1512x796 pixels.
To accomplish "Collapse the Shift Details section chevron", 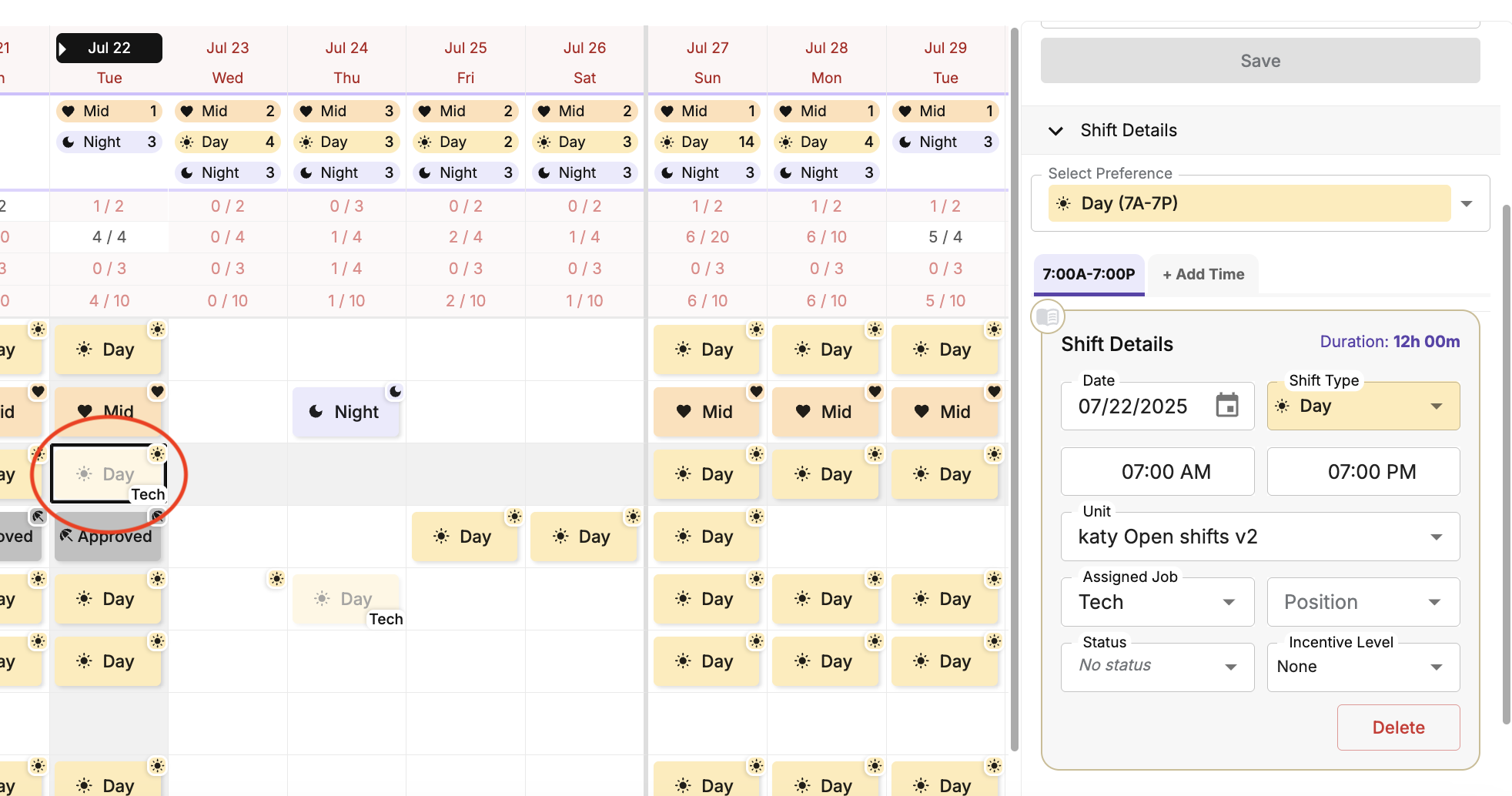I will click(1055, 131).
